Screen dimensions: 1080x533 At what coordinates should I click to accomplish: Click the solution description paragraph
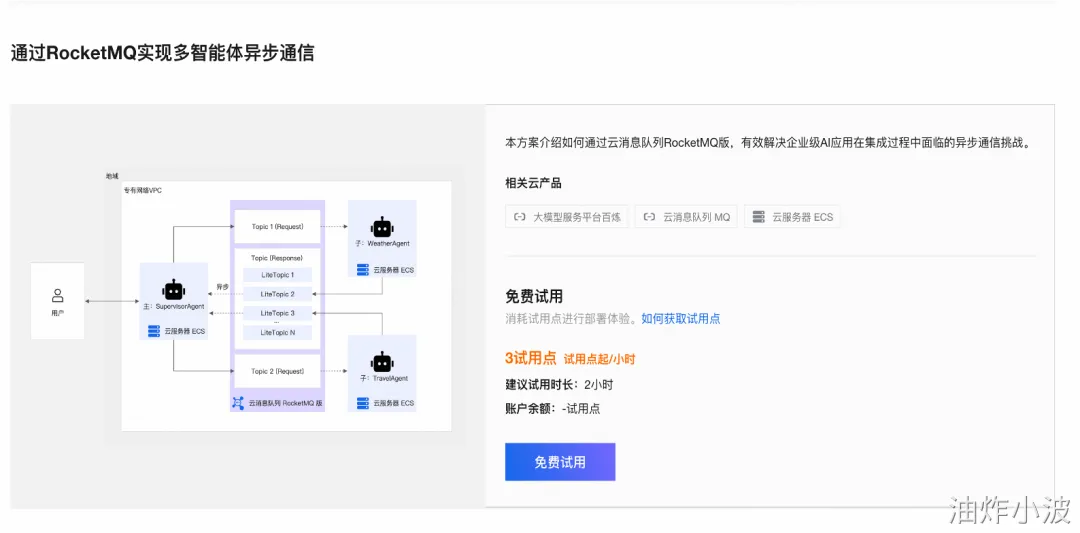tap(771, 143)
